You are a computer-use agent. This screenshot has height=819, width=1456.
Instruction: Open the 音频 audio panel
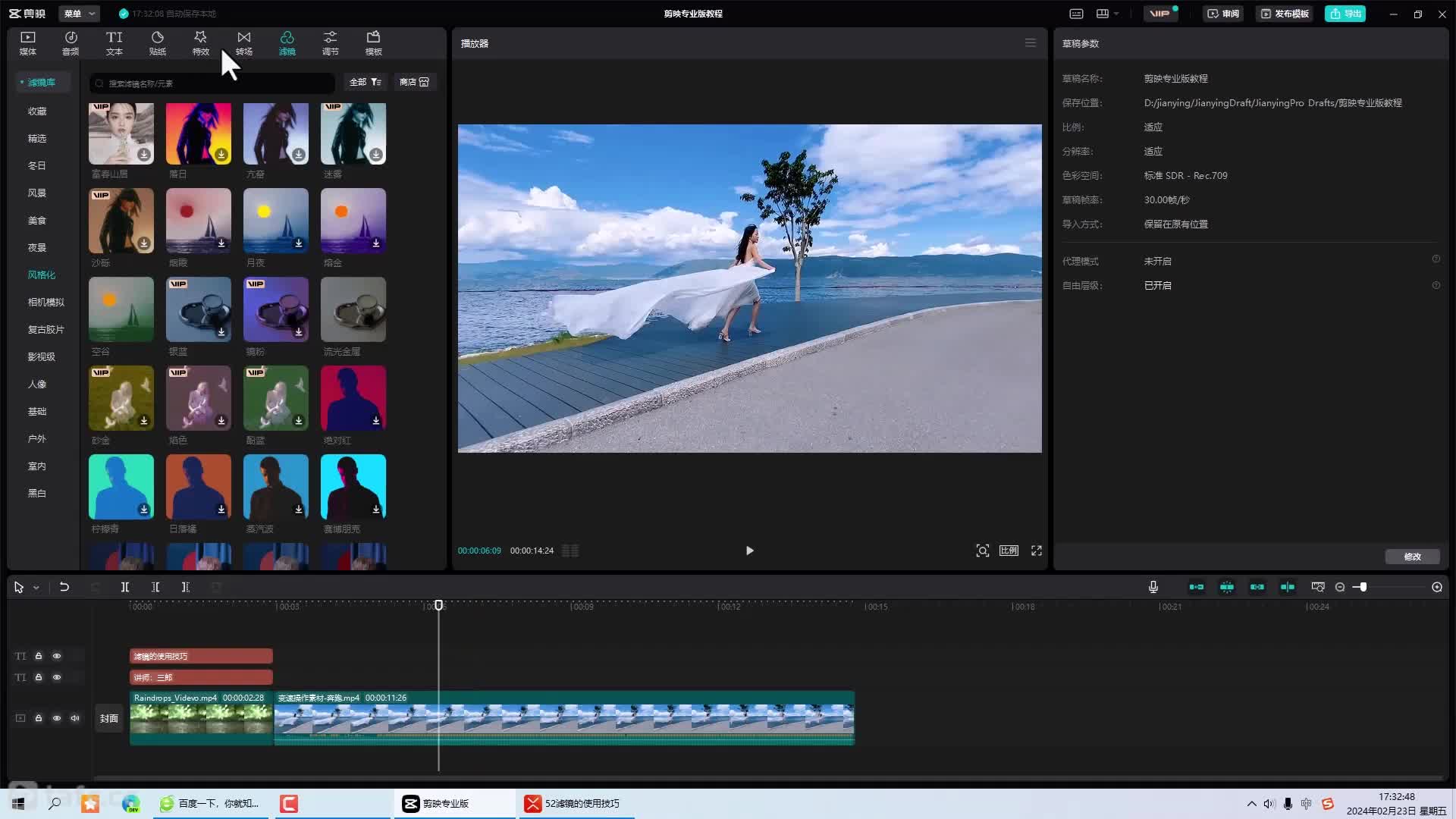[x=71, y=43]
